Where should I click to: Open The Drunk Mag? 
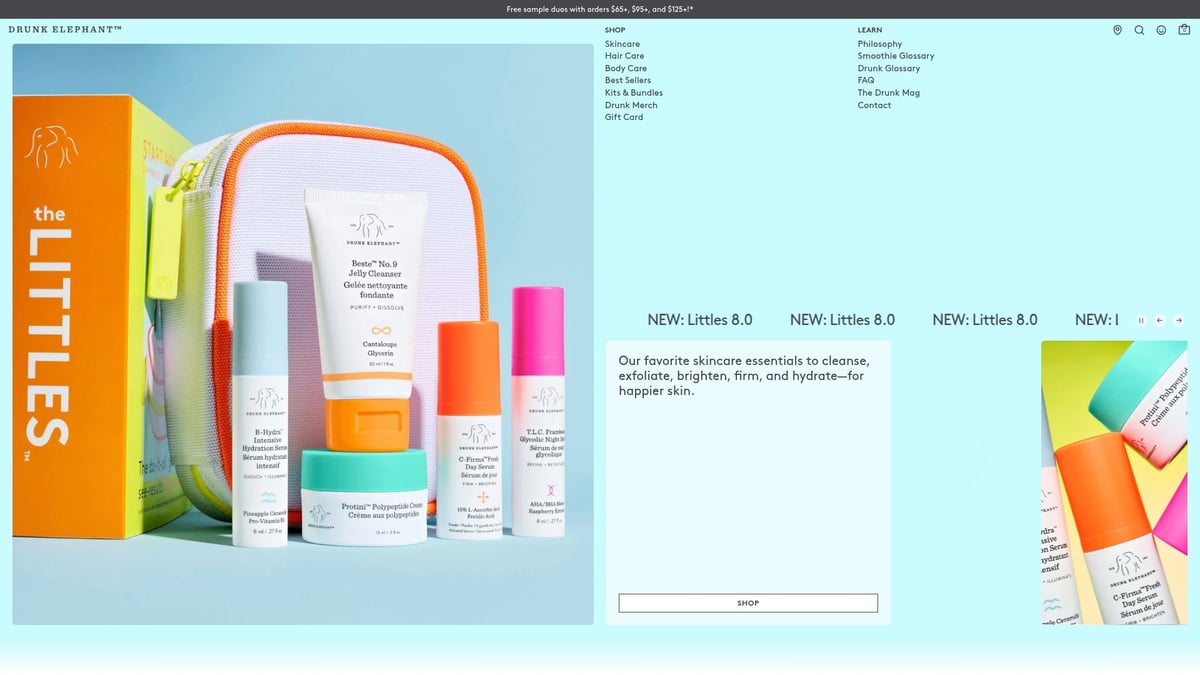click(x=888, y=92)
